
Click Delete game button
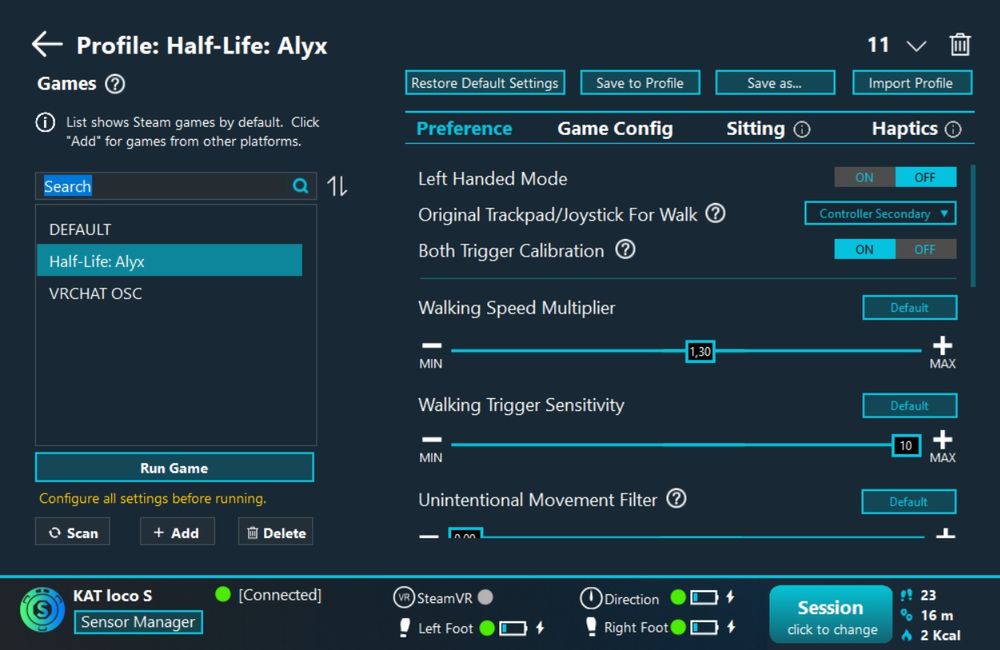point(276,532)
